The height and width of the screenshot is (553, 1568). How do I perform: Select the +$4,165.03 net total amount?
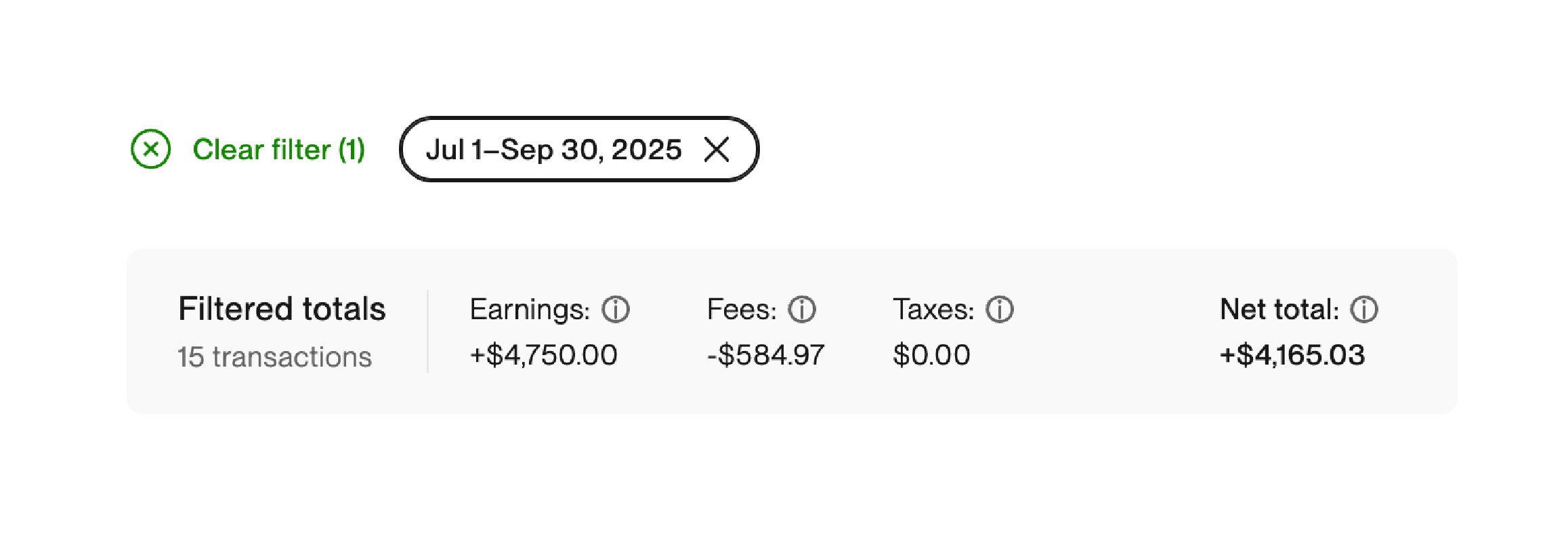click(x=1292, y=355)
